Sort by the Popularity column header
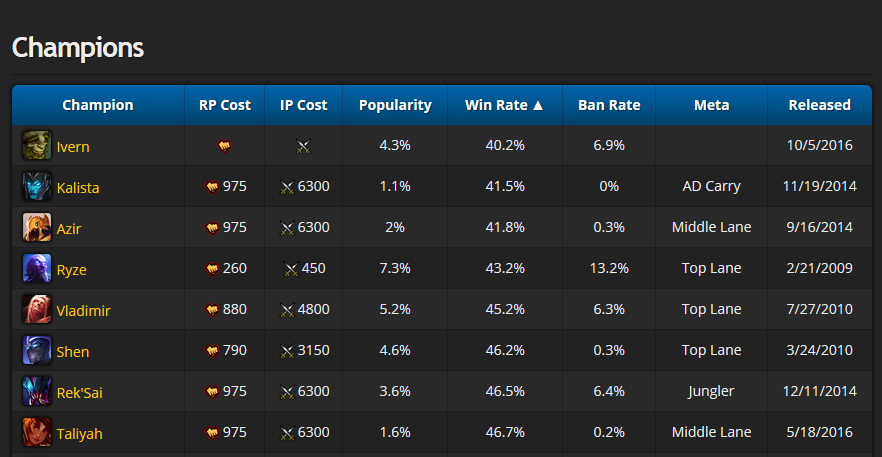 395,105
